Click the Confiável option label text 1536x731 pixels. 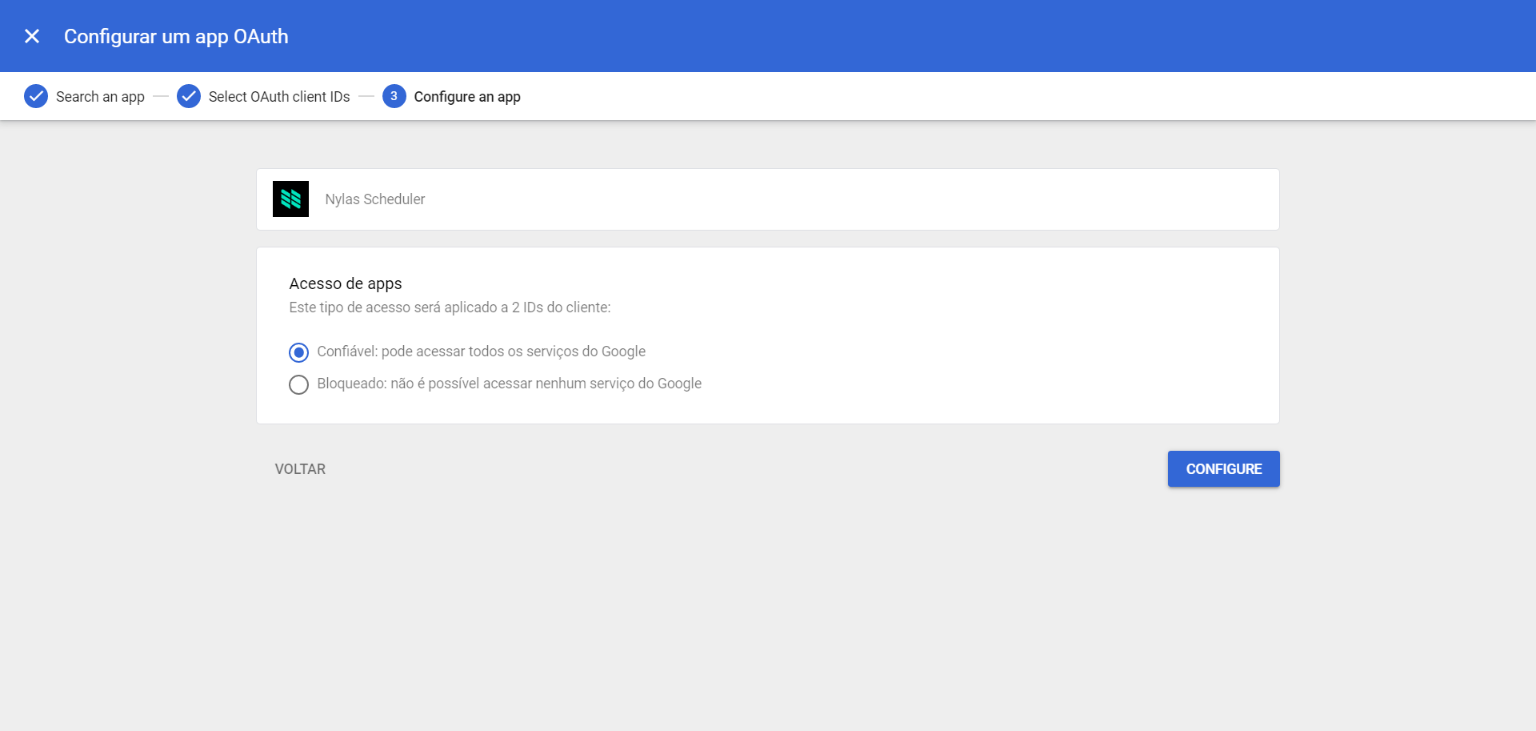point(481,352)
